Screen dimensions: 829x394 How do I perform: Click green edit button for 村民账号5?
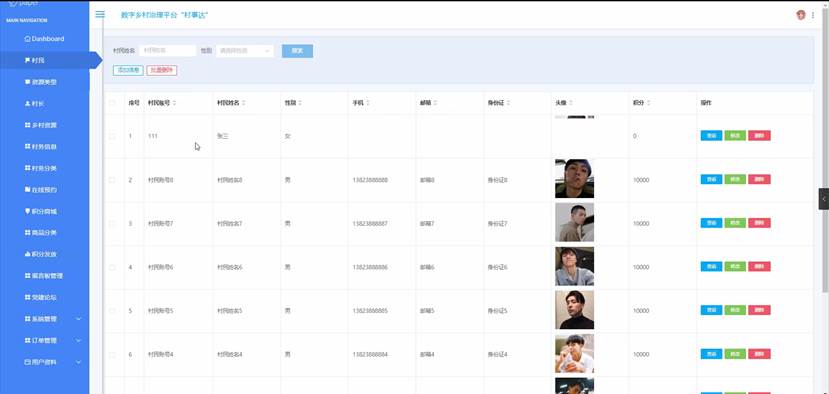[x=735, y=310]
